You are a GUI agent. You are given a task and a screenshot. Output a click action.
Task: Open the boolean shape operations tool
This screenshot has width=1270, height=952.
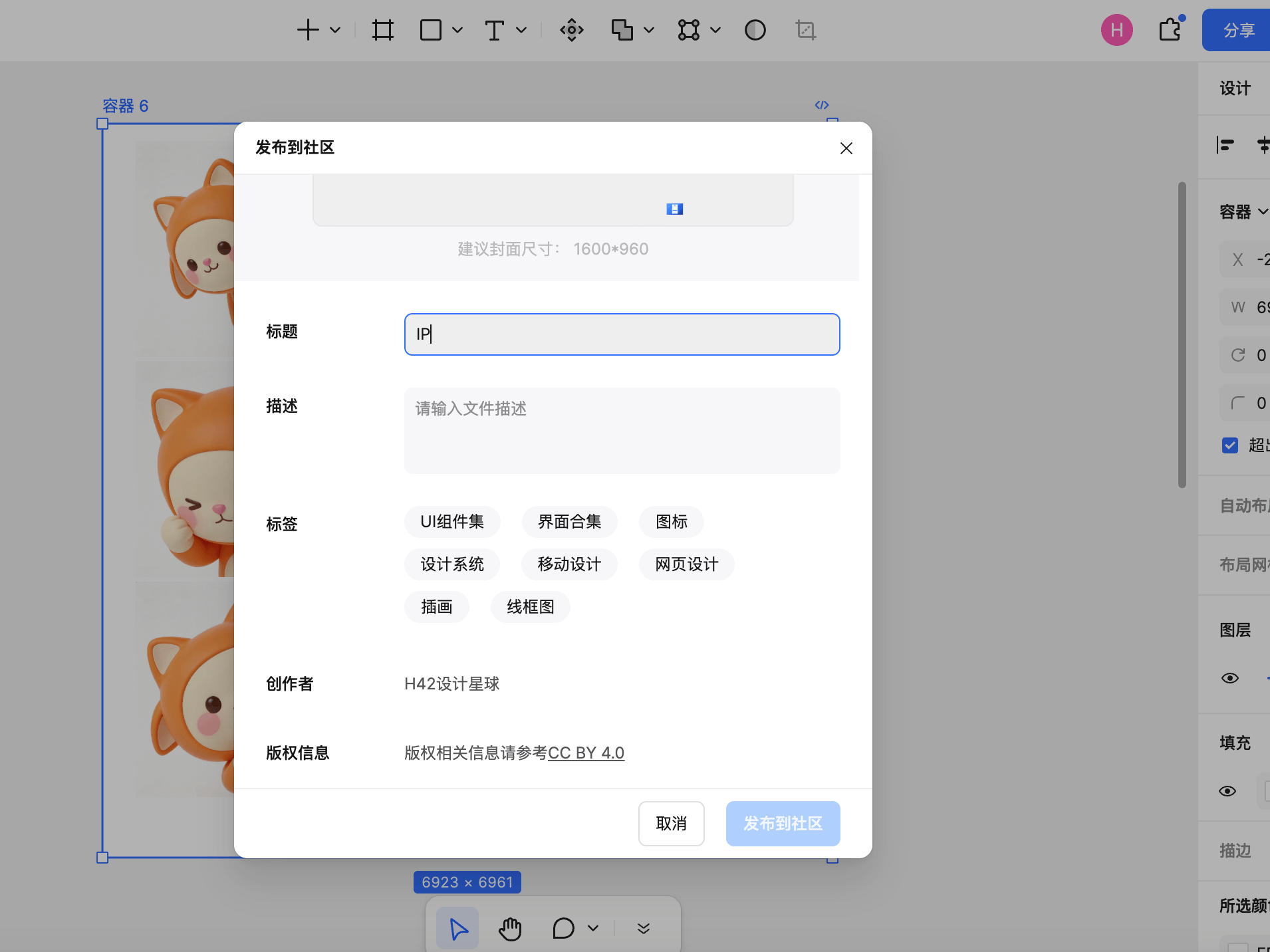622,30
